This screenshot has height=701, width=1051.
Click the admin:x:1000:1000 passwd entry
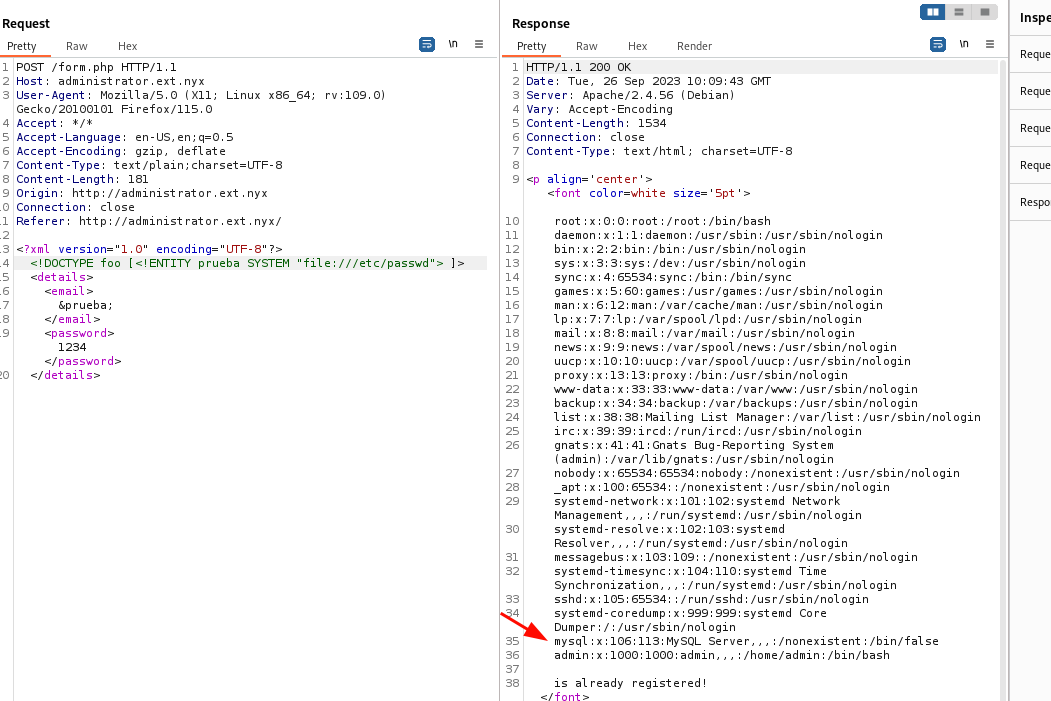click(722, 655)
